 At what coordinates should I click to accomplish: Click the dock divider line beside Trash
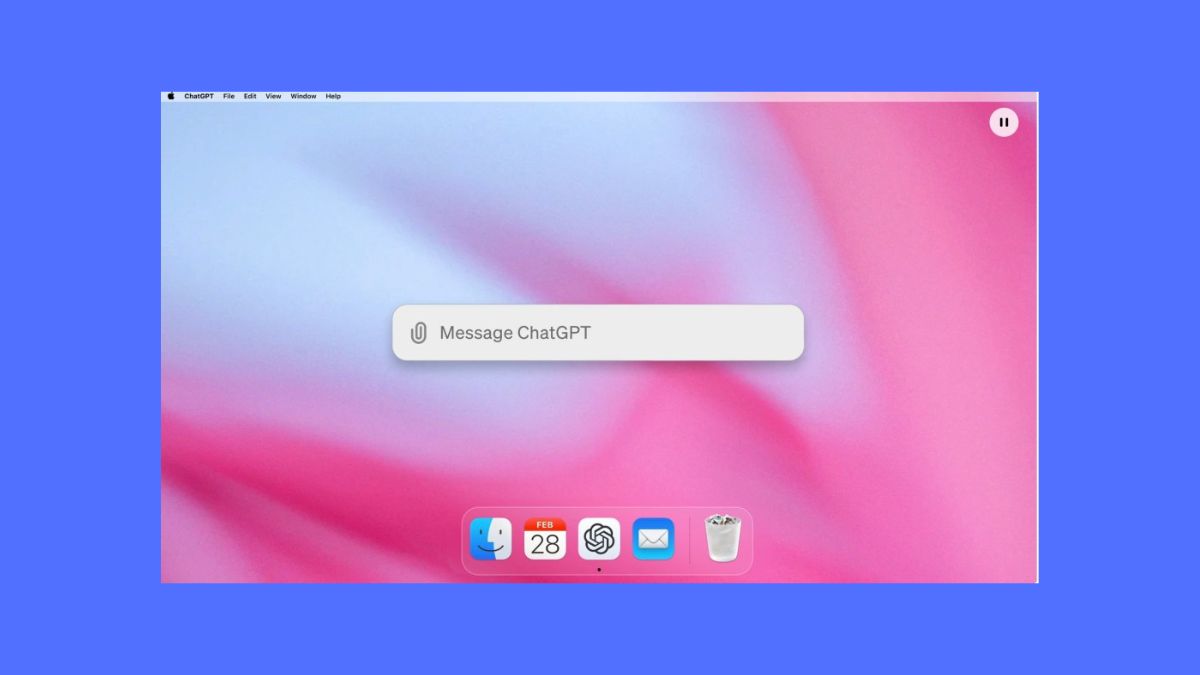coord(689,540)
